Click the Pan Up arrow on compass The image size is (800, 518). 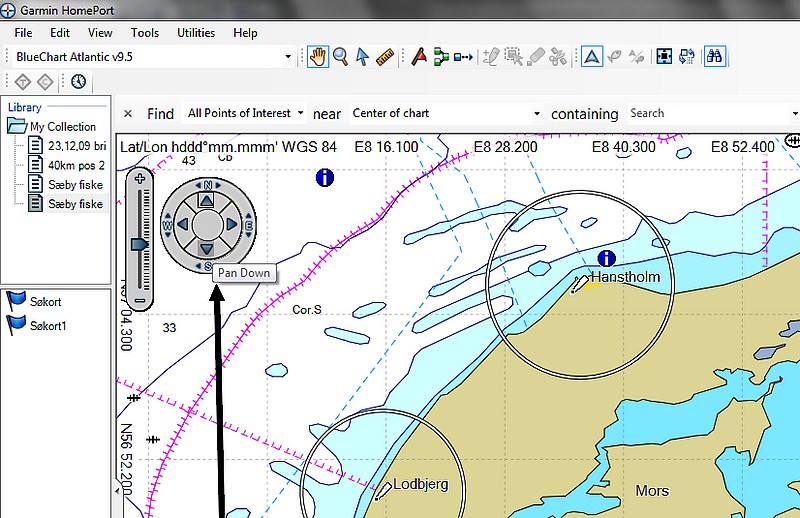point(206,200)
